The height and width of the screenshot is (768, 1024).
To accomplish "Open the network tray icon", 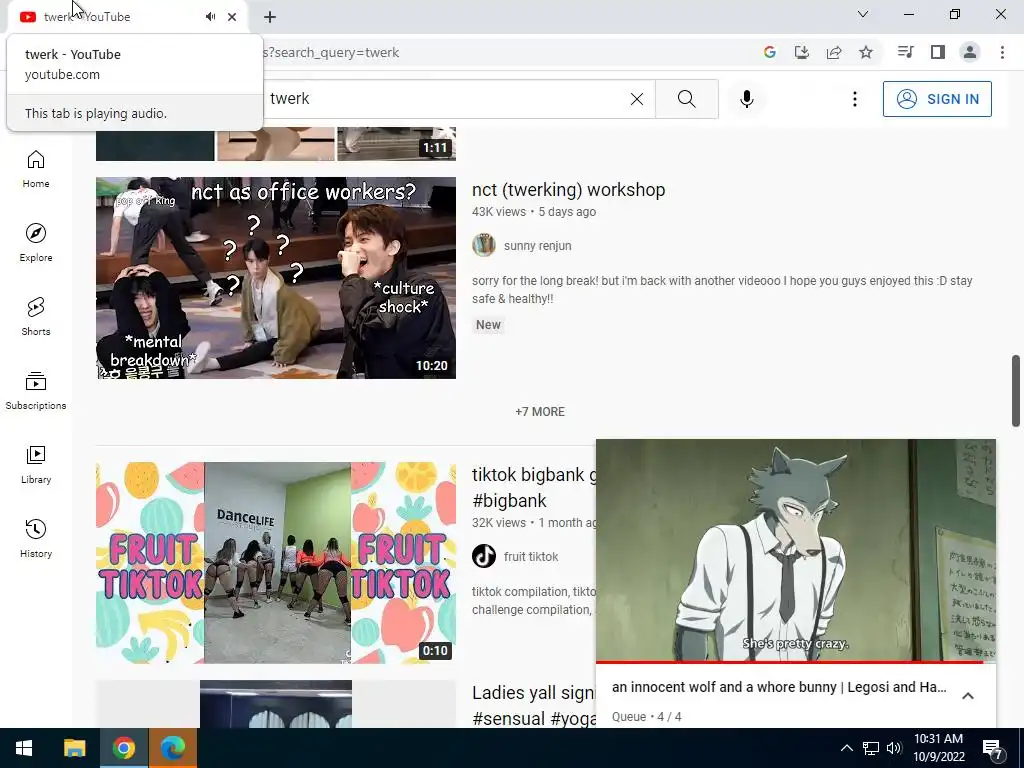I will (871, 748).
